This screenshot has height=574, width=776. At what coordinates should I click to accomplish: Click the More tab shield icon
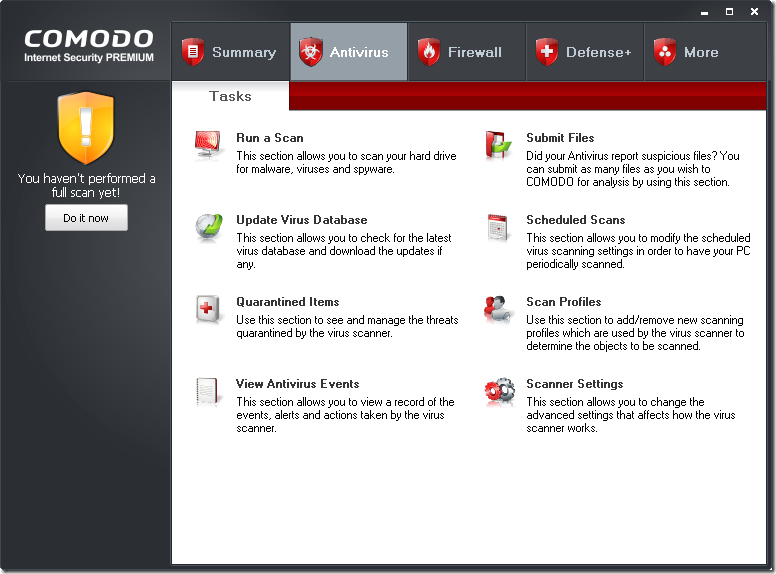click(665, 52)
